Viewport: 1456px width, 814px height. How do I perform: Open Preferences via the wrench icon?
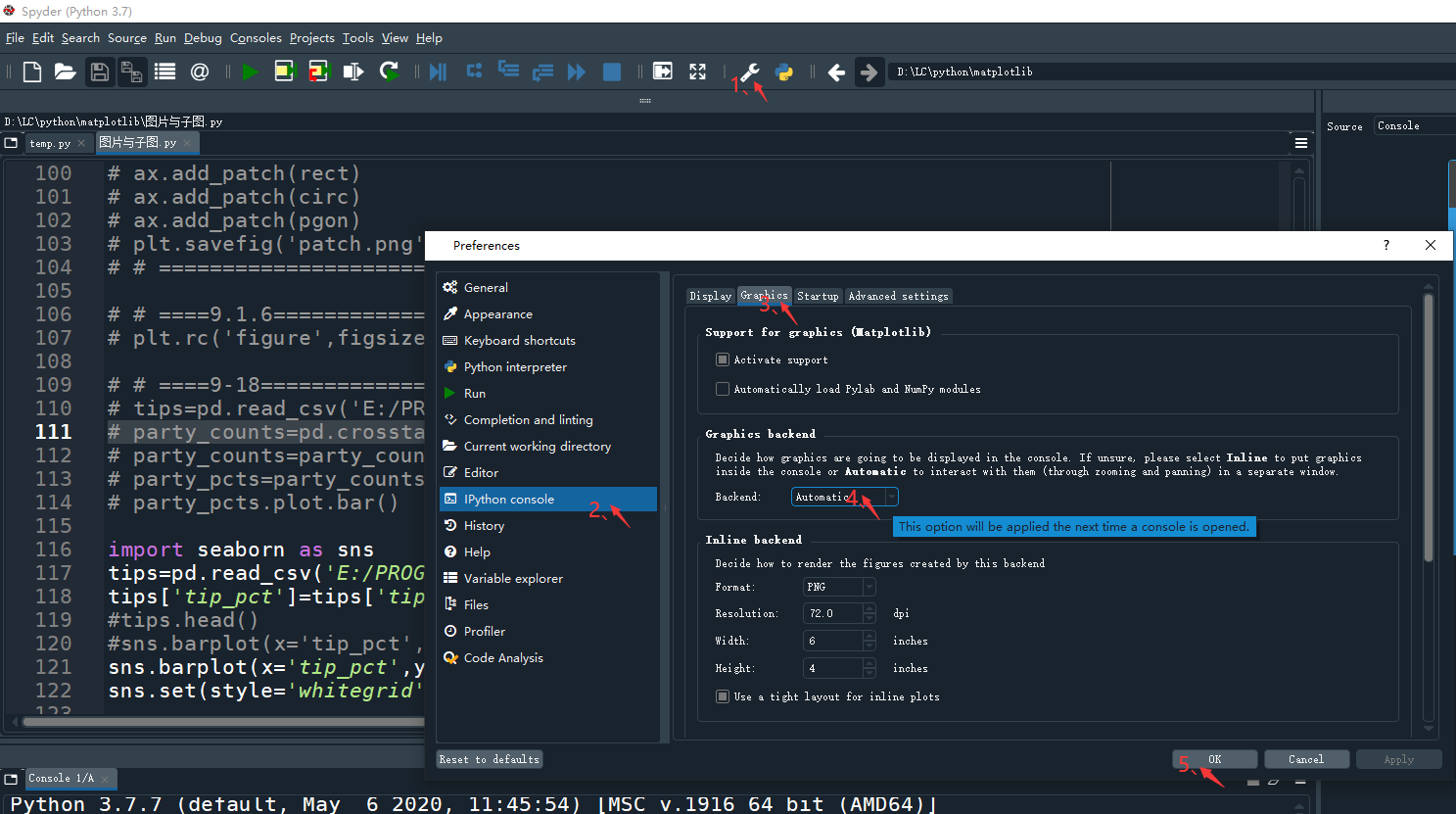(750, 72)
